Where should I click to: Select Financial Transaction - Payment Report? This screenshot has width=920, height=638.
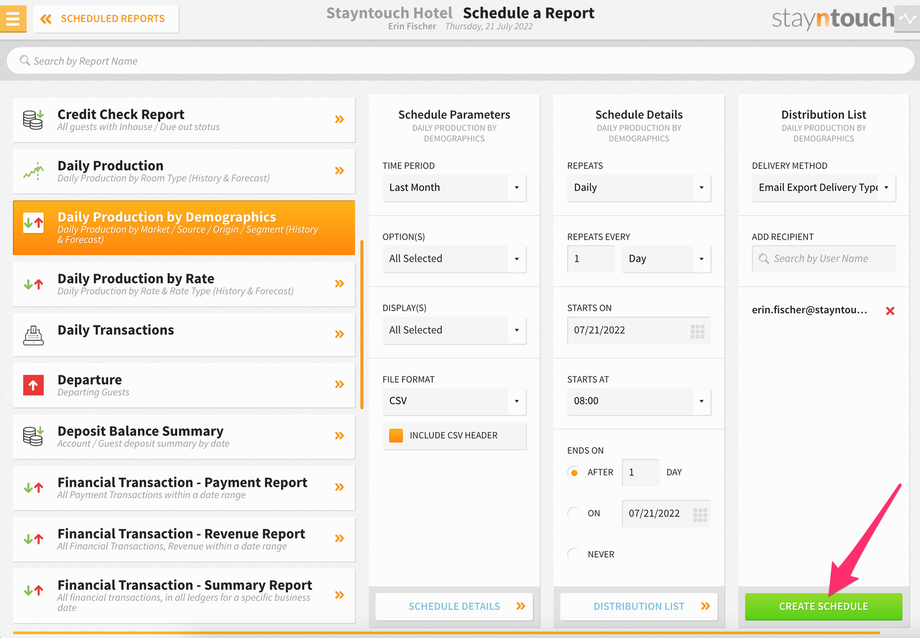(x=184, y=487)
